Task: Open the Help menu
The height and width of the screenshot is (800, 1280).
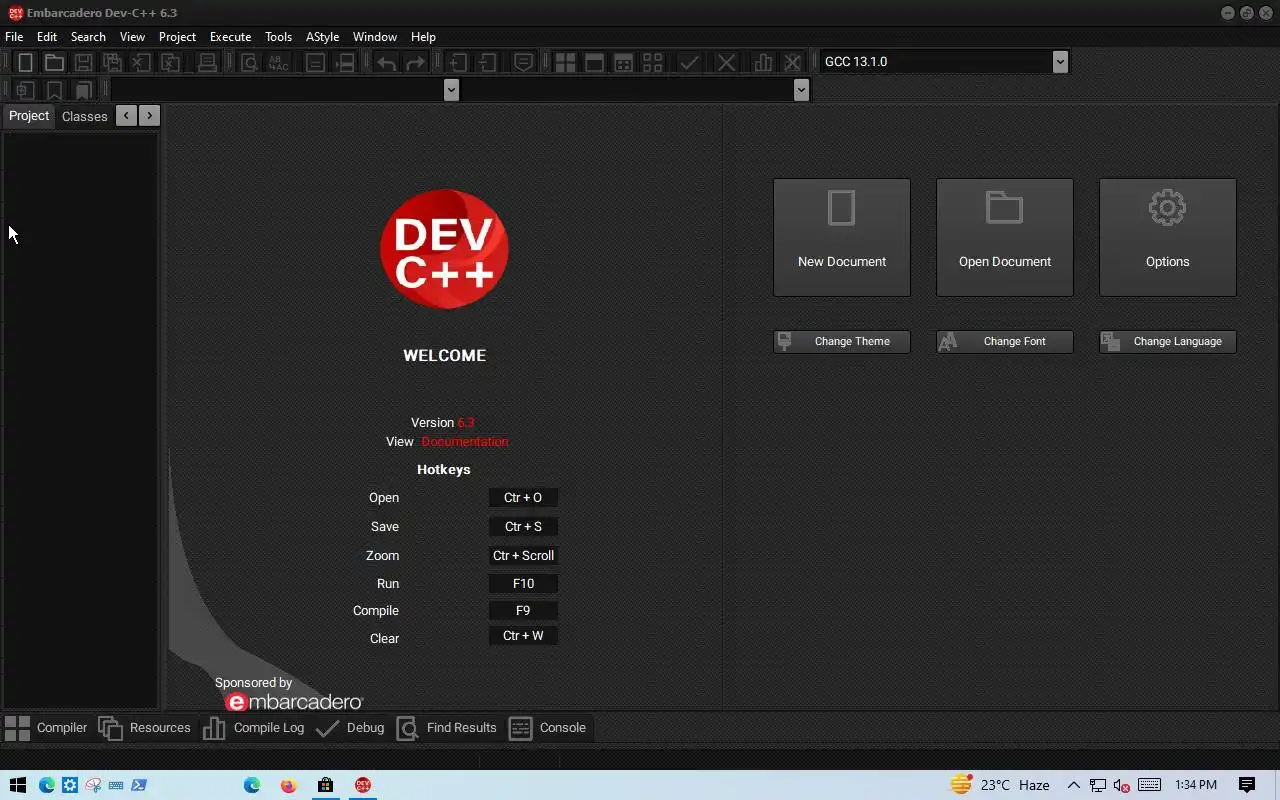Action: (x=423, y=37)
